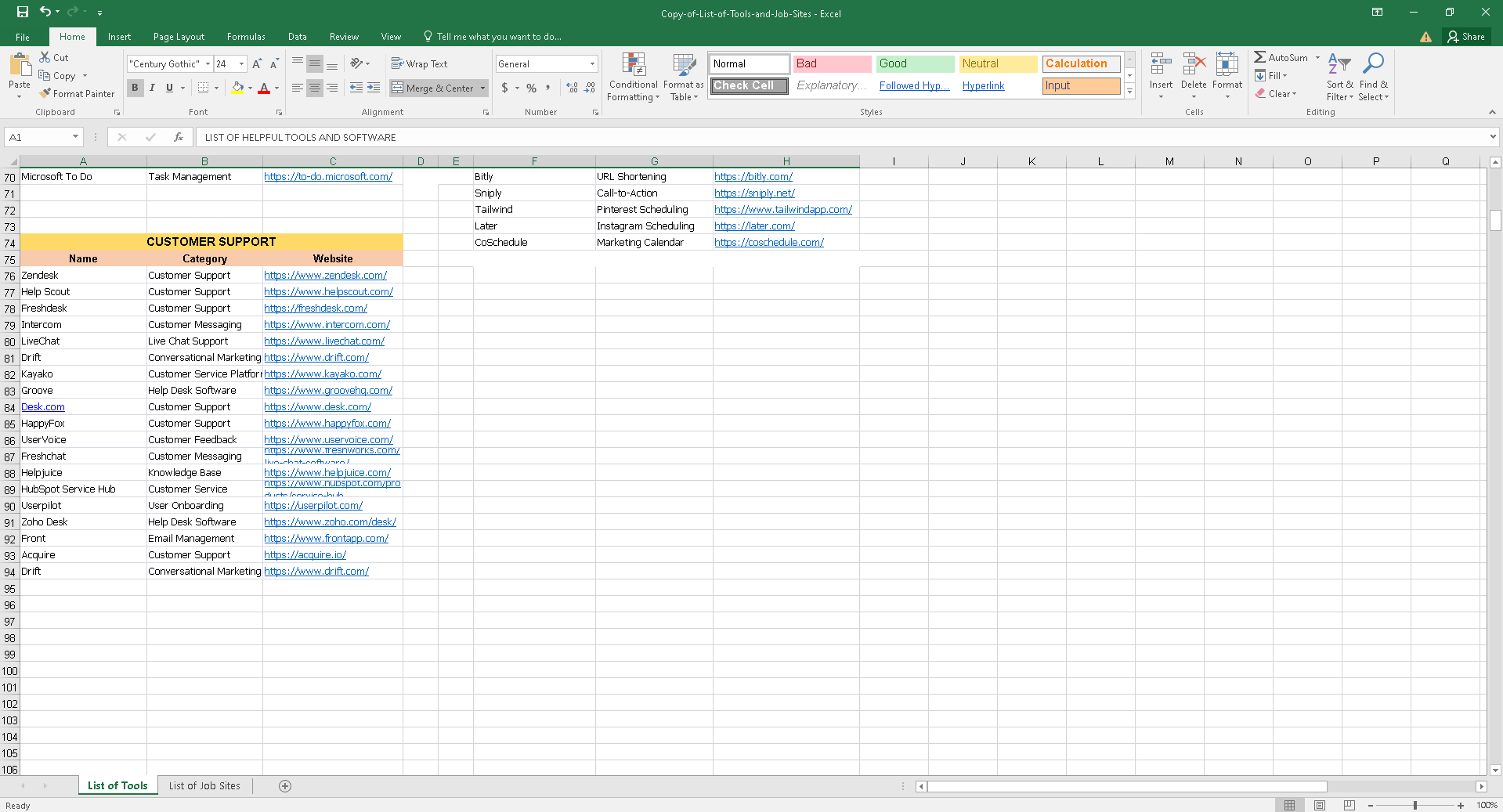Toggle Middle Align vertical alignment
Screen dimensions: 1503x812
click(x=315, y=63)
